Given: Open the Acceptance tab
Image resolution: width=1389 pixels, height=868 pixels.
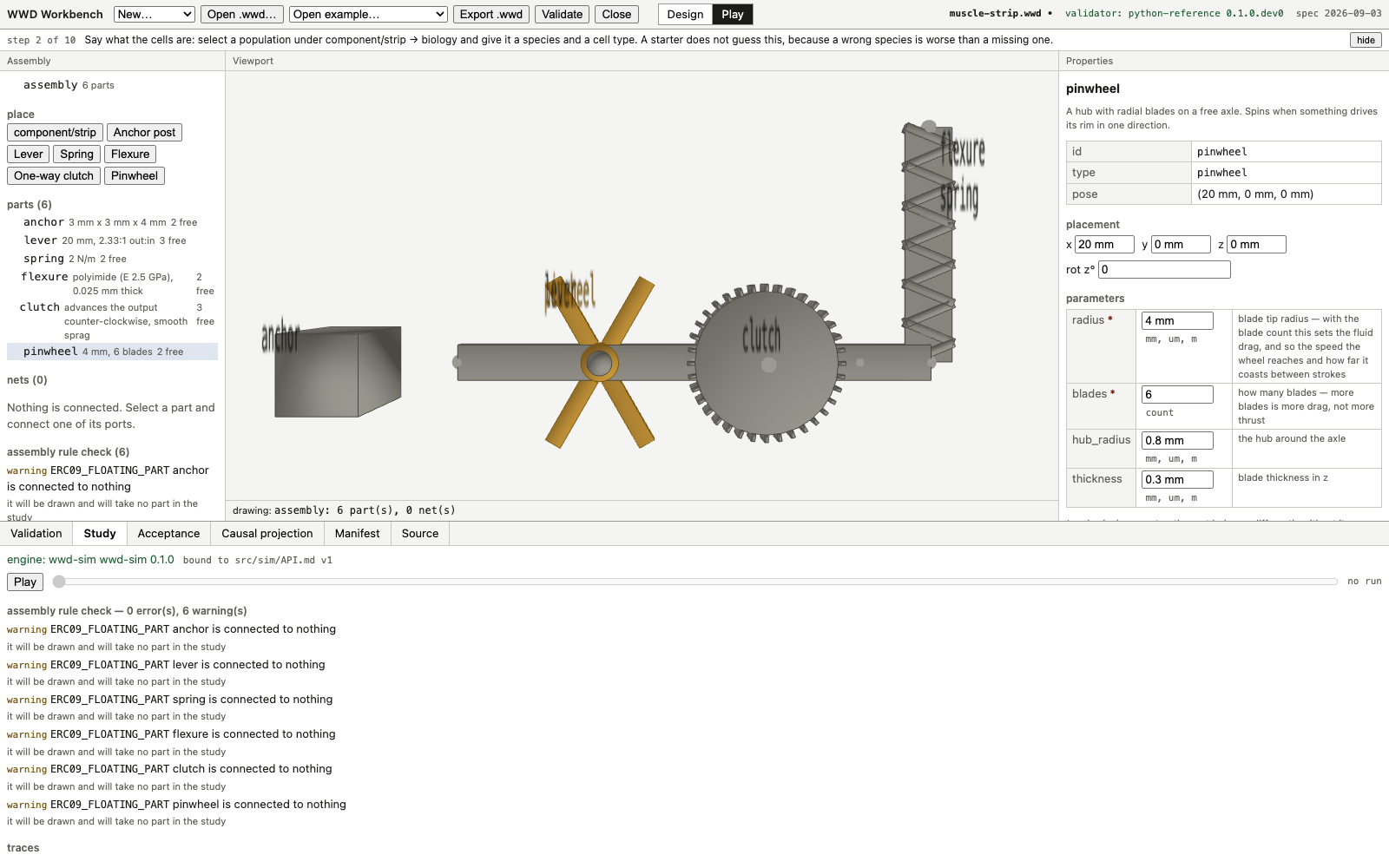Looking at the screenshot, I should [168, 534].
